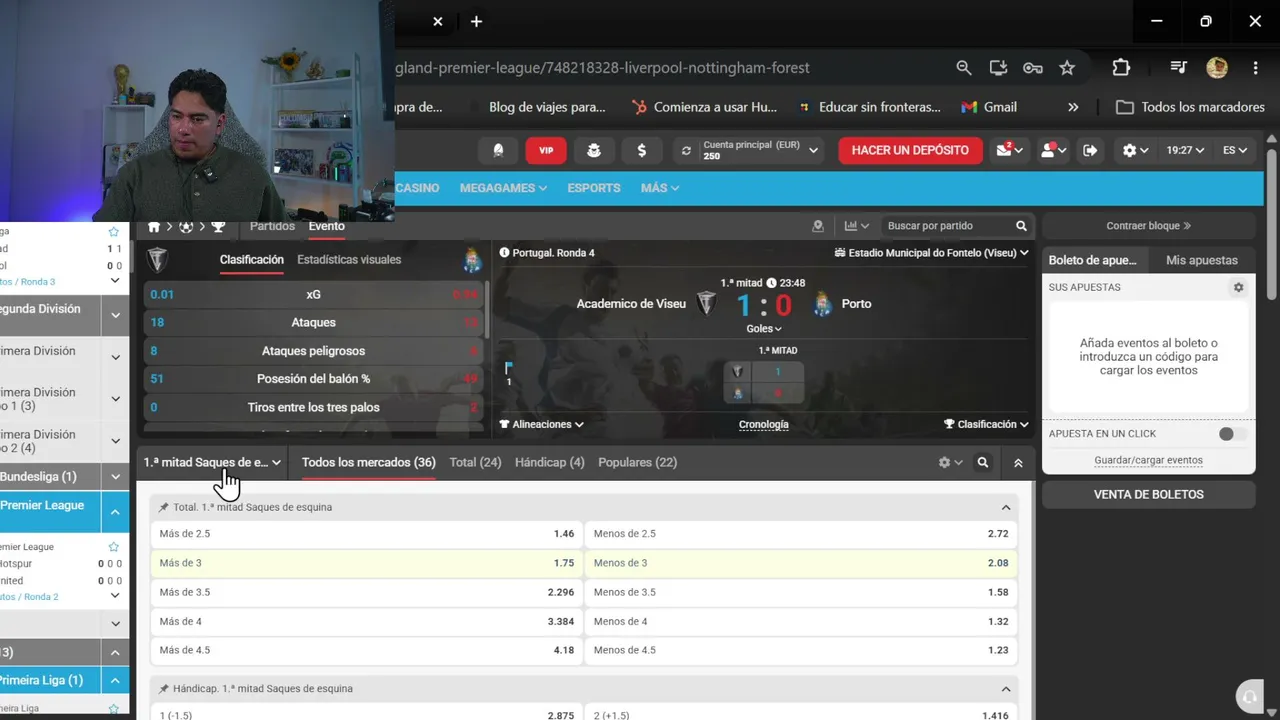The width and height of the screenshot is (1280, 720).
Task: Click the Porto crest in scoreboard
Action: [x=822, y=304]
